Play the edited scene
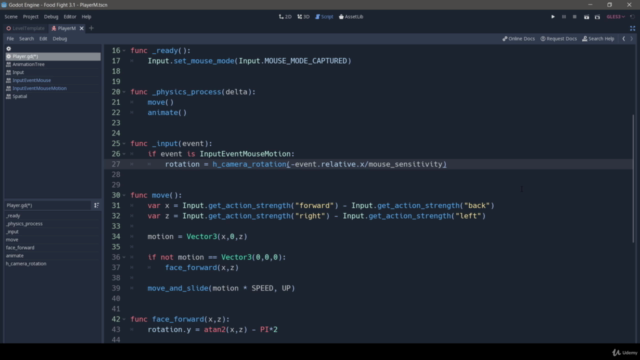640x360 pixels. [586, 17]
